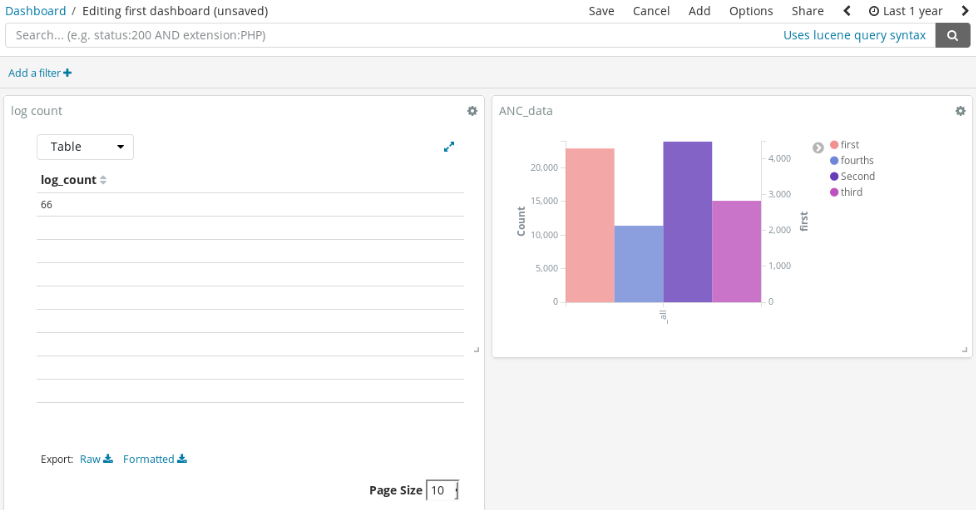976x510 pixels.
Task: Open the Table view dropdown
Action: tap(85, 147)
